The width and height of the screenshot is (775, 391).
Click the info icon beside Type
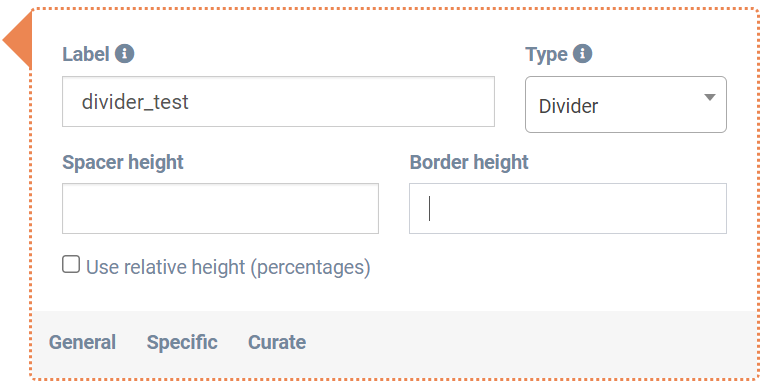click(582, 53)
